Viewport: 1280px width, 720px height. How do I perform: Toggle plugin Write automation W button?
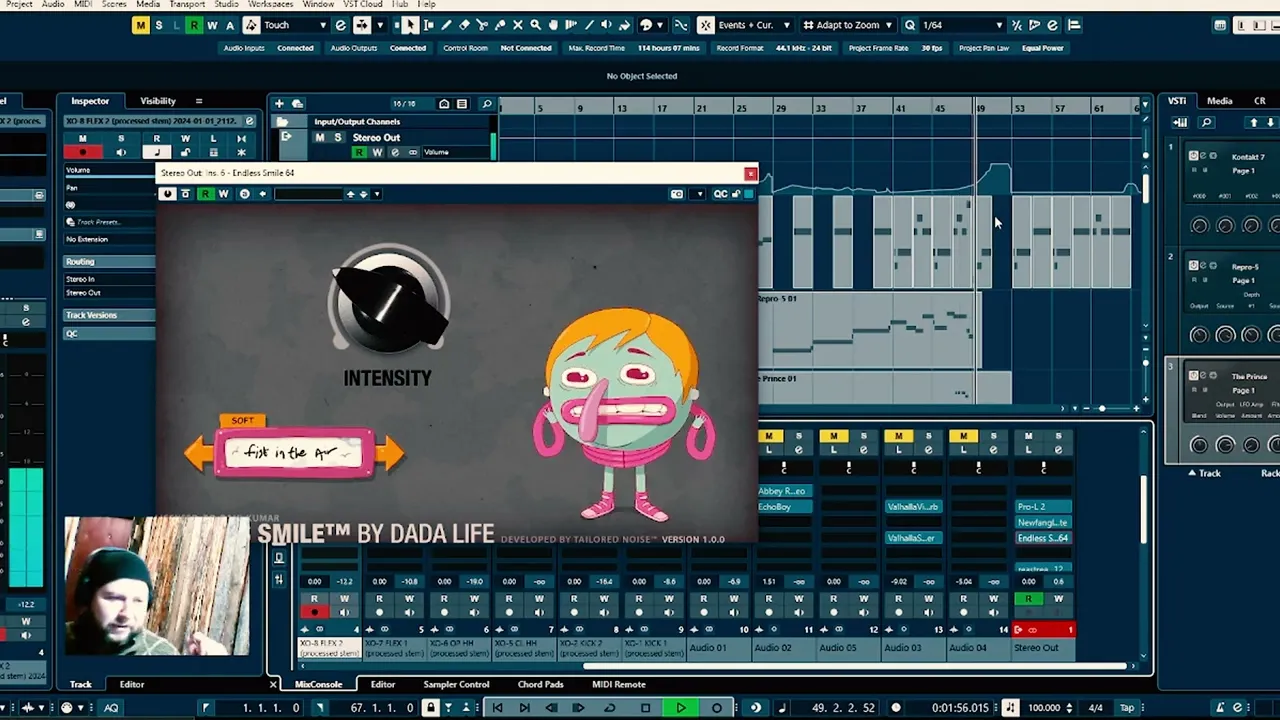223,194
